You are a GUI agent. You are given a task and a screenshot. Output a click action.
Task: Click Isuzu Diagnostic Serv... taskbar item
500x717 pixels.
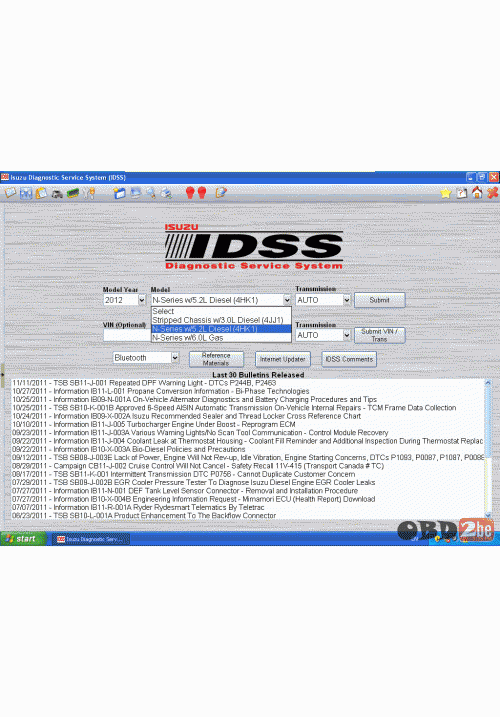click(x=91, y=539)
